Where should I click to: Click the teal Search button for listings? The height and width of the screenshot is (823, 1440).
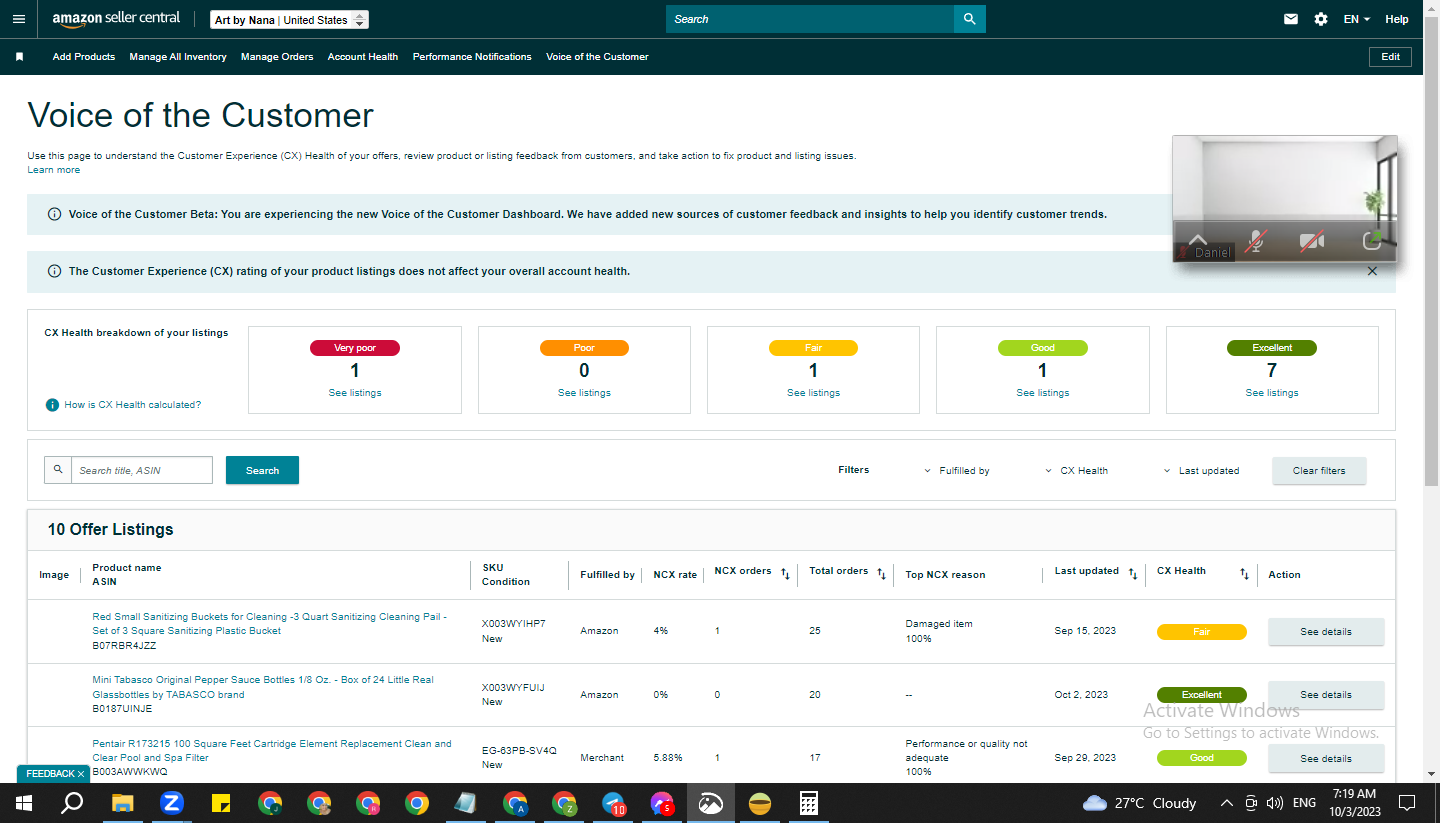tap(262, 470)
